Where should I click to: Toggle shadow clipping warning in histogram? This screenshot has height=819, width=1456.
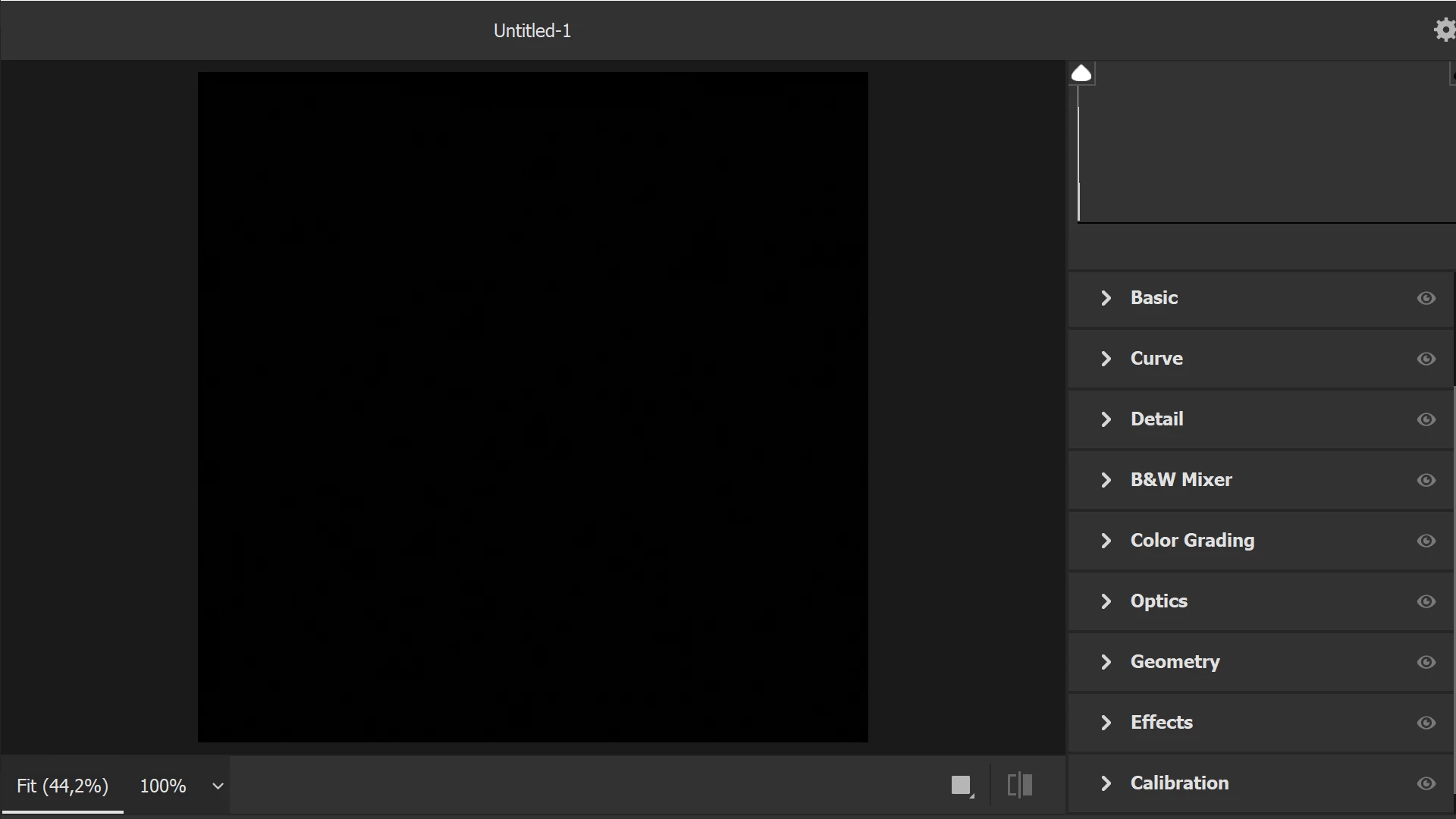tap(1081, 74)
